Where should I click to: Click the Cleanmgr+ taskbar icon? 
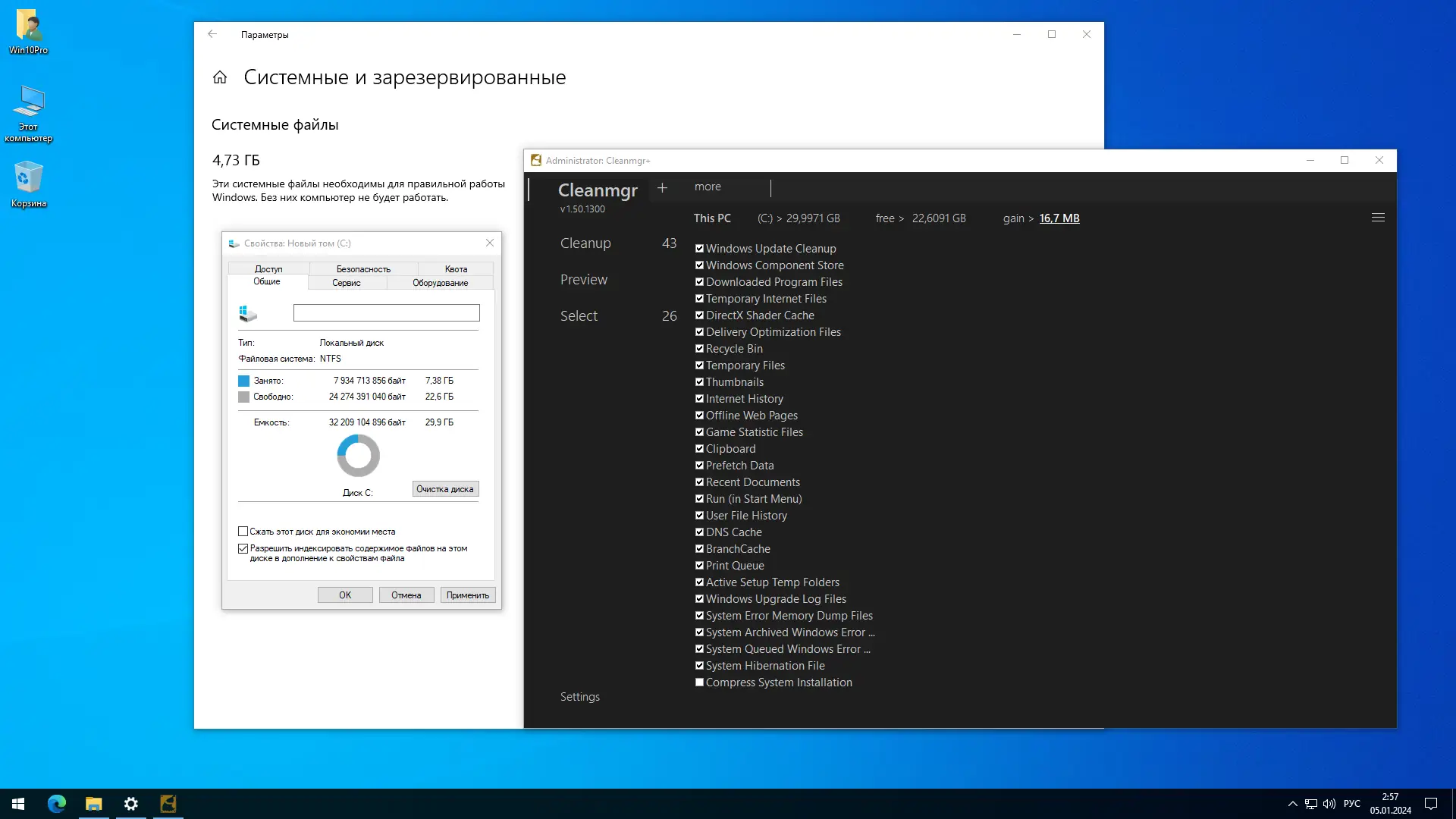[168, 803]
